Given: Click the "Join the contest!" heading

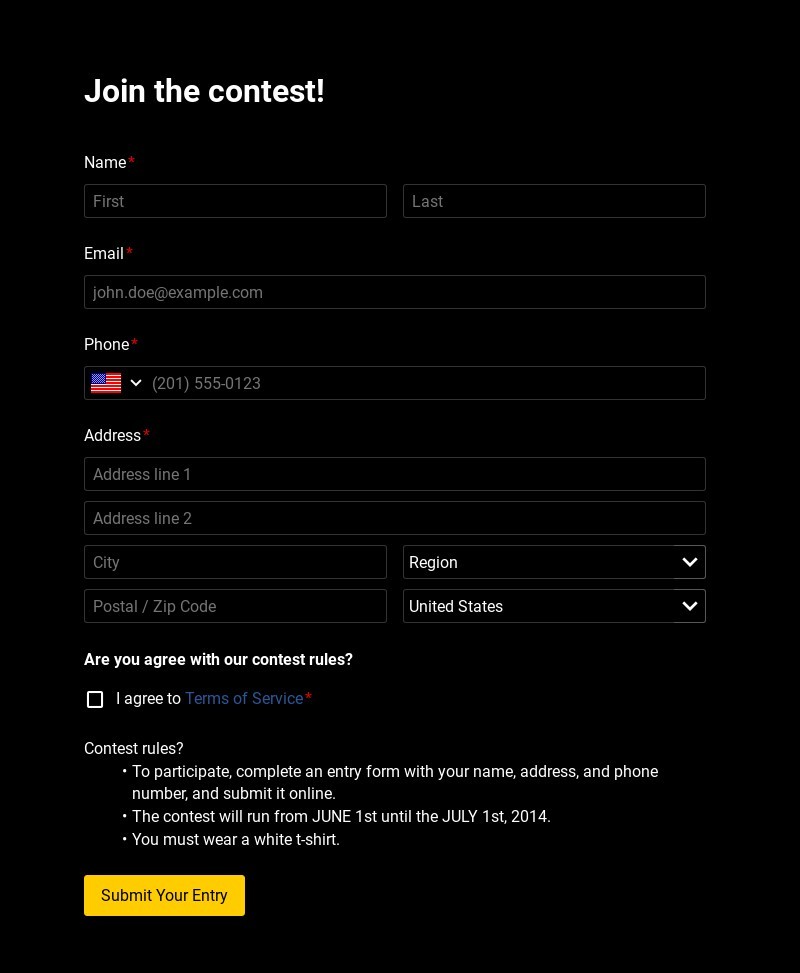Looking at the screenshot, I should coord(204,91).
